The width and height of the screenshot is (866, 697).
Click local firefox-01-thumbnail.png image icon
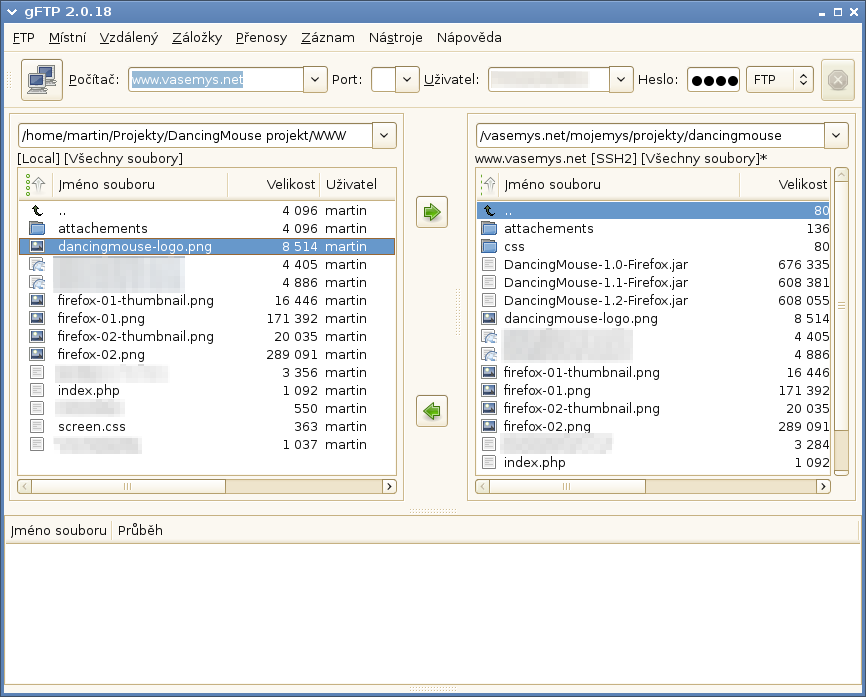point(37,300)
